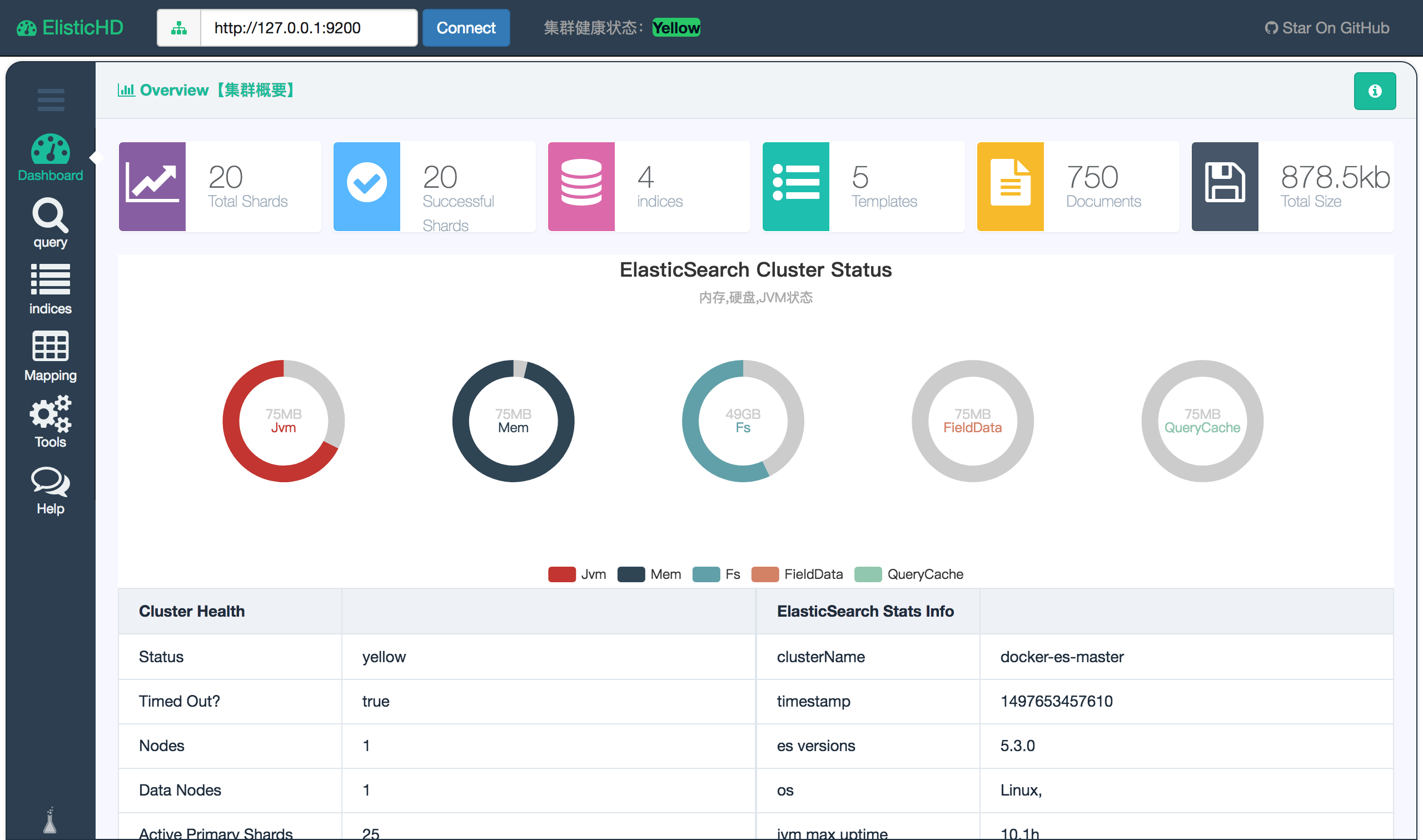The height and width of the screenshot is (840, 1423).
Task: Click the Overview【集群概要】 heading
Action: click(x=218, y=90)
